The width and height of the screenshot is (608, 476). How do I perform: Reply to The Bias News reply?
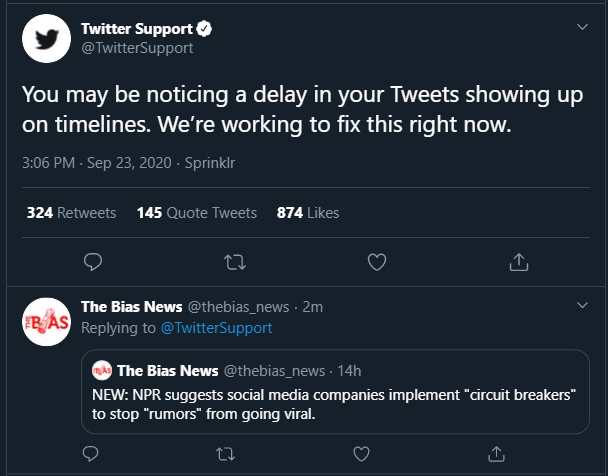tap(90, 454)
